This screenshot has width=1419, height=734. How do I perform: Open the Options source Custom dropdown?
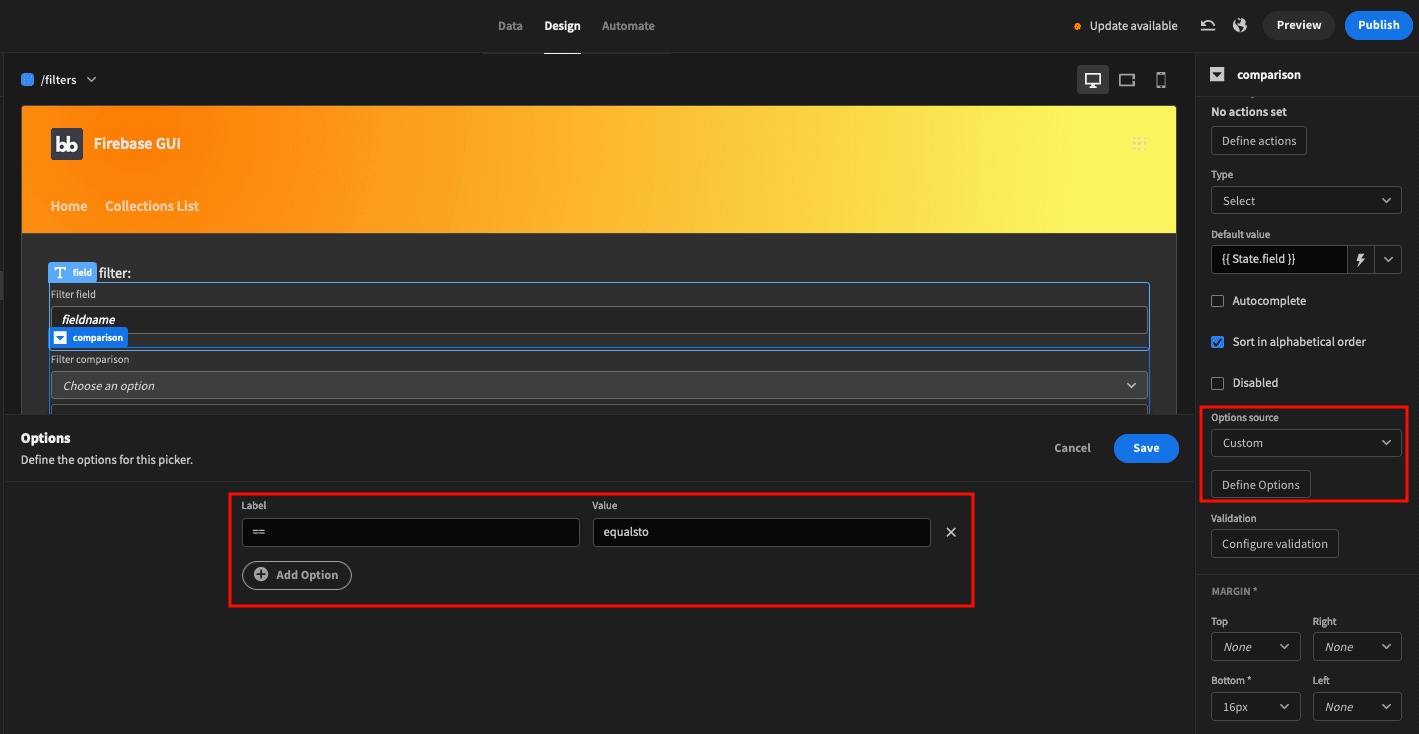point(1306,443)
